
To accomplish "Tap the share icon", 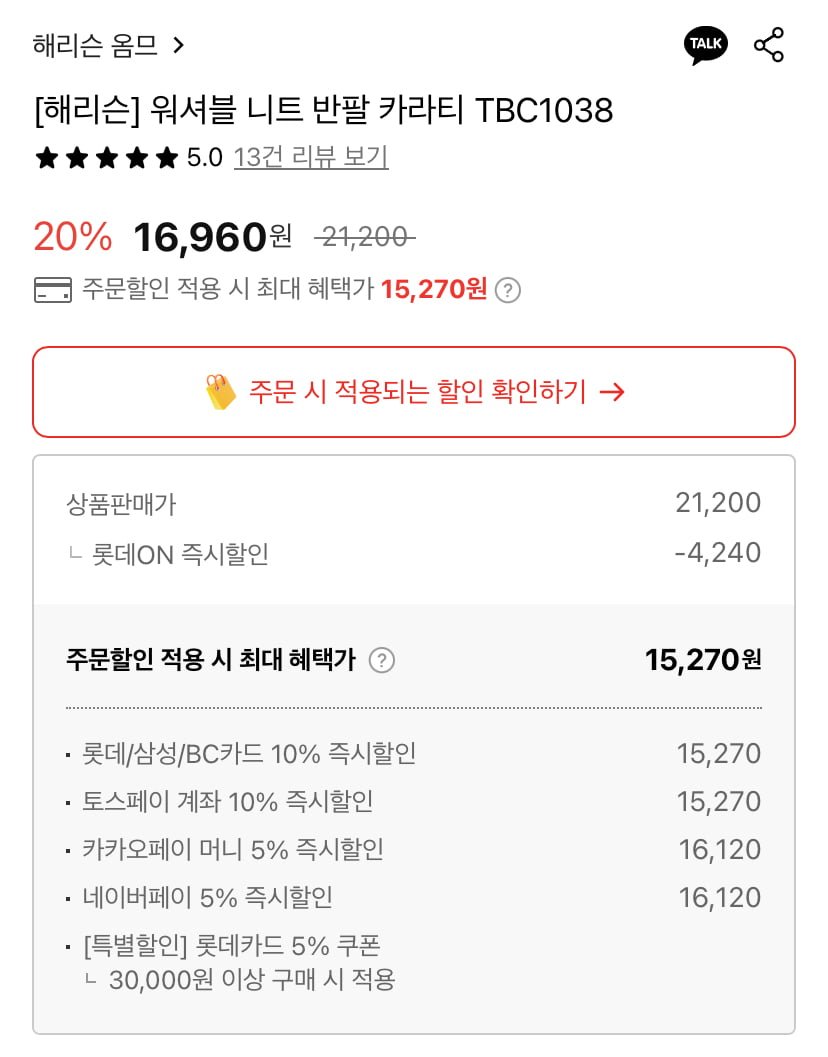I will pyautogui.click(x=769, y=46).
